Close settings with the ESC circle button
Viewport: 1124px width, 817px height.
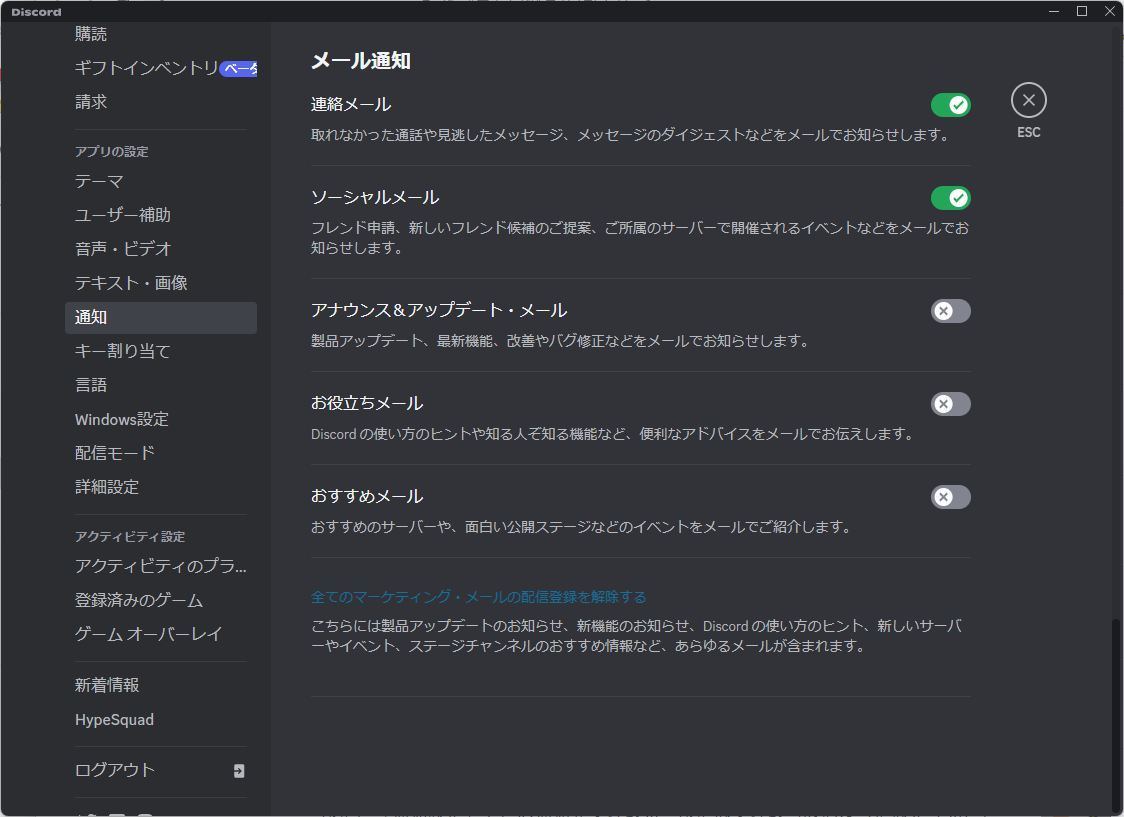(x=1029, y=100)
